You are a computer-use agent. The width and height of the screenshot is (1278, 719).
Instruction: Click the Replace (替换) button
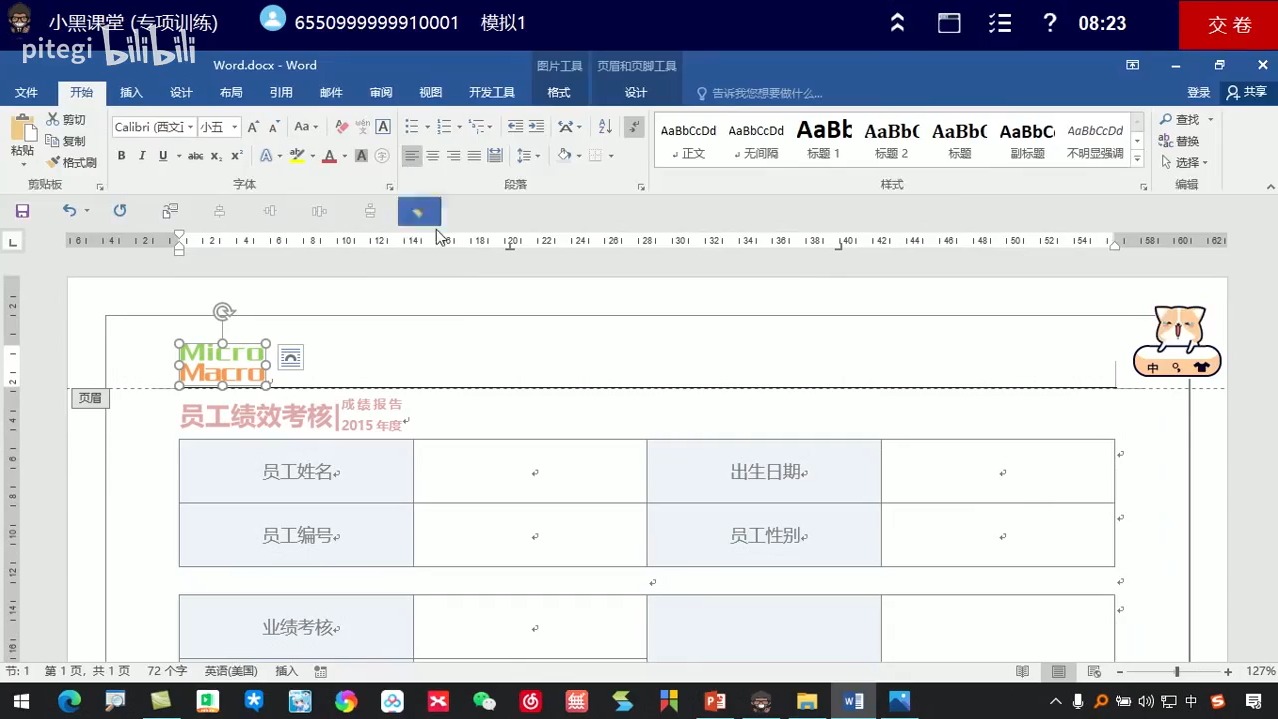[x=1180, y=141]
